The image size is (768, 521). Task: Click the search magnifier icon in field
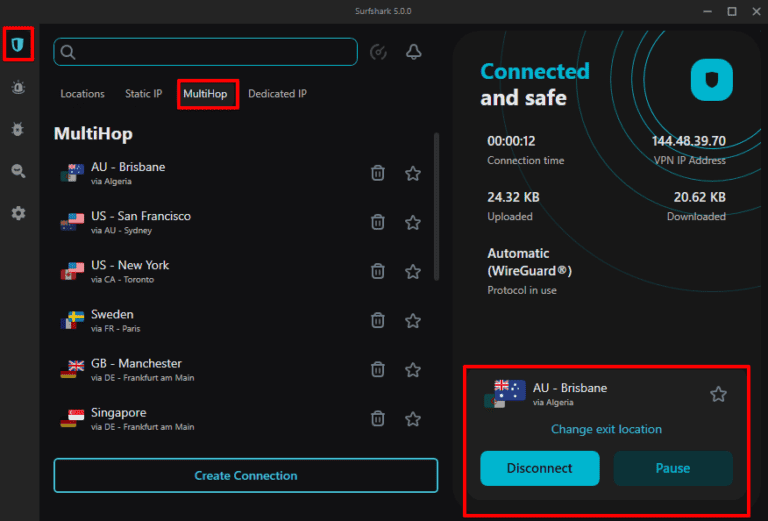pos(68,52)
